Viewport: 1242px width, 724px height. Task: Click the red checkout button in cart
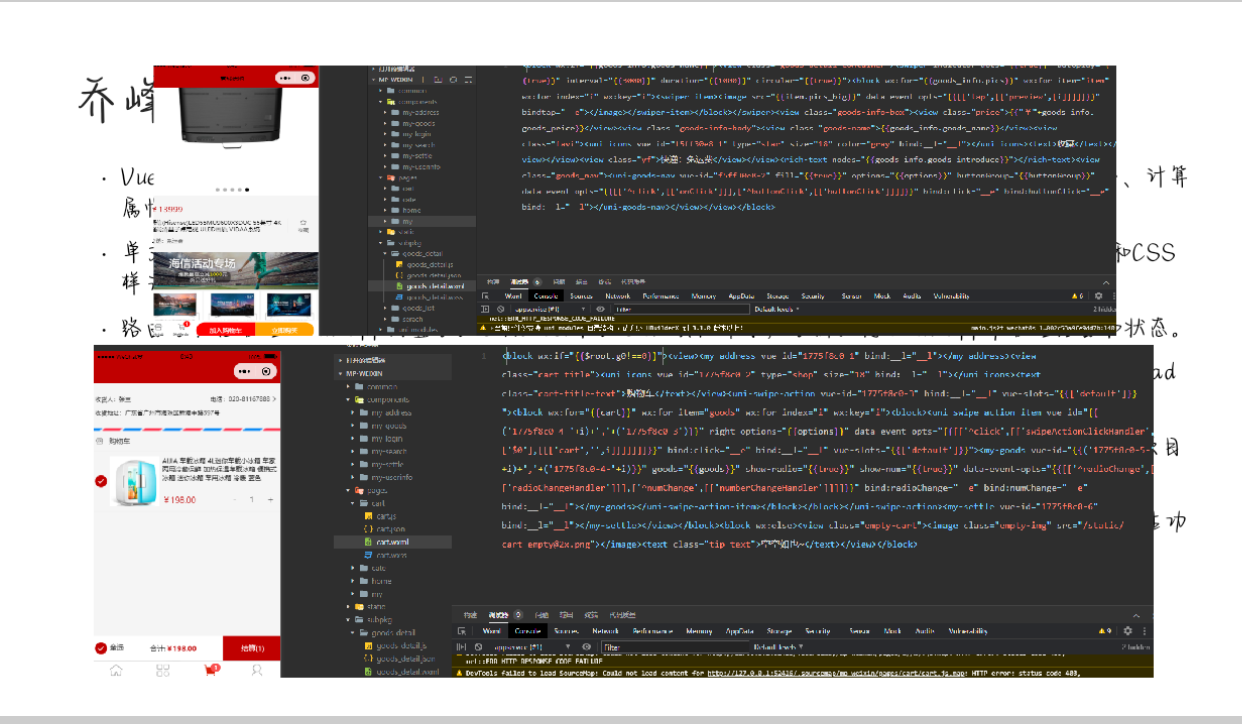coord(251,648)
